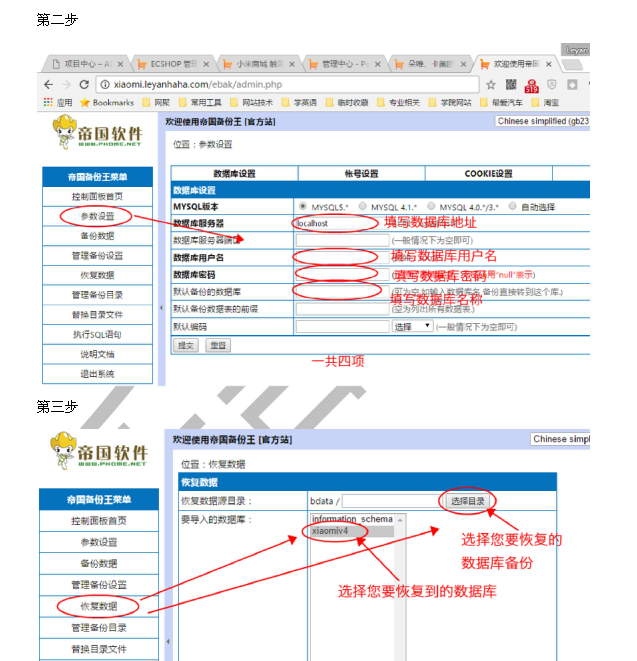Collapse sidebar arrow in 第三步 screenshot

pyautogui.click(x=168, y=641)
